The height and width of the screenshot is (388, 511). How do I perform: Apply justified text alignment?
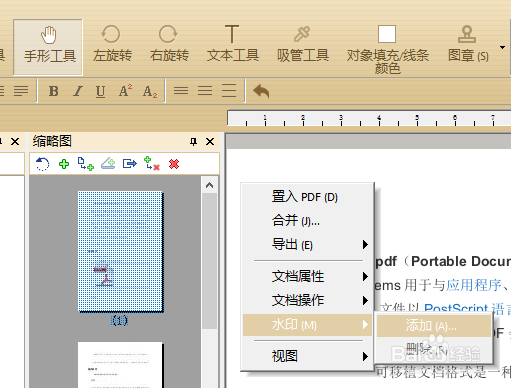pos(21,91)
